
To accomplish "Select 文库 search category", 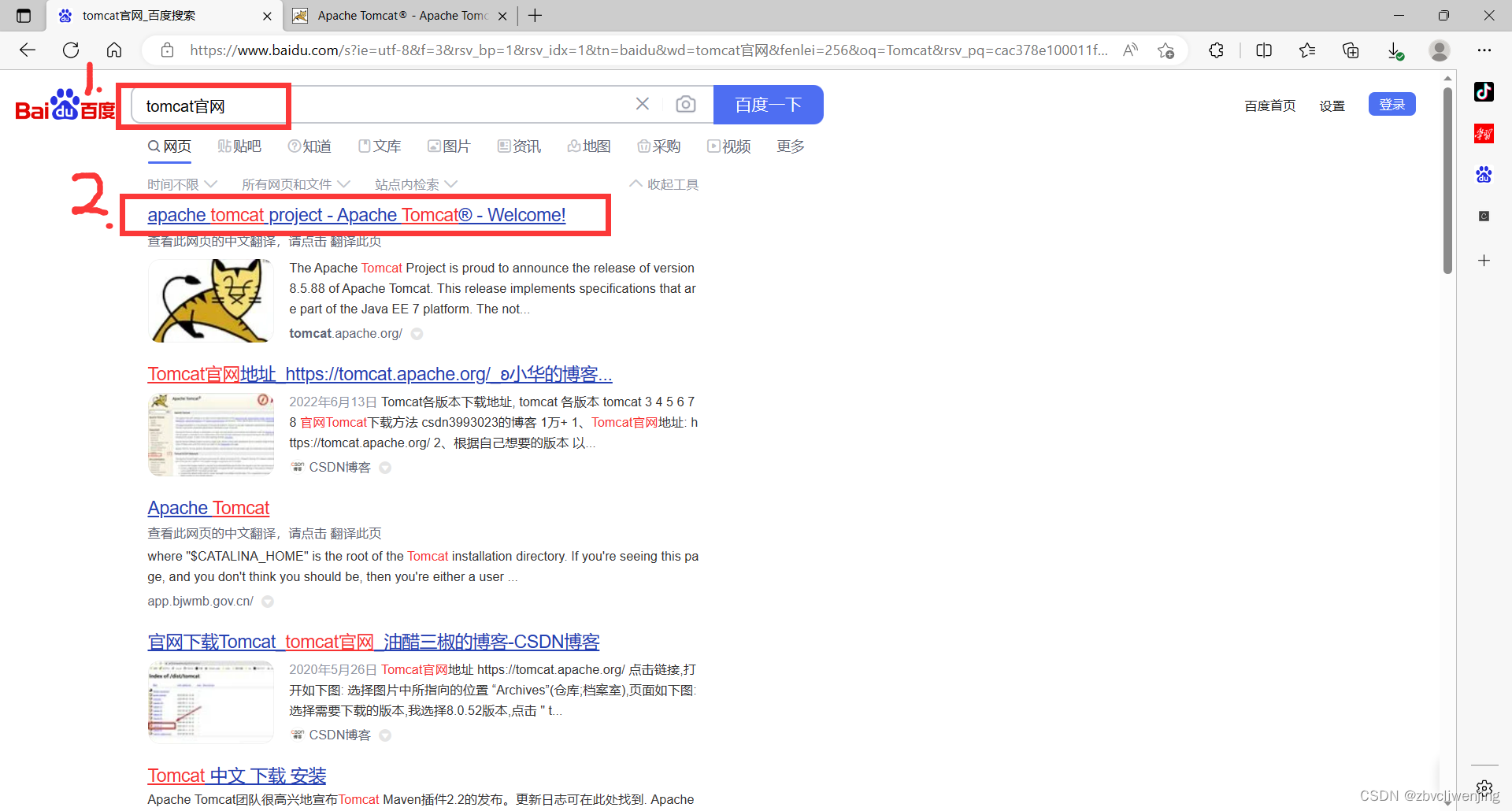I will 380,146.
